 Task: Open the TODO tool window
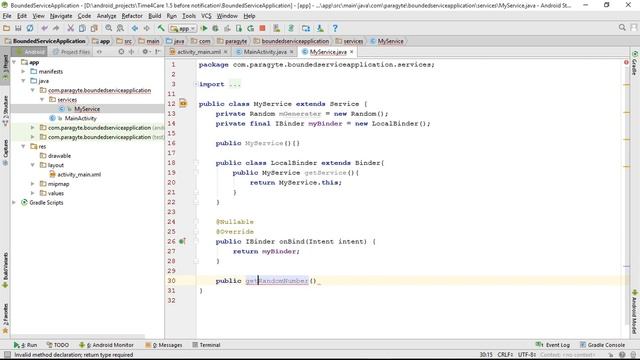click(x=58, y=345)
